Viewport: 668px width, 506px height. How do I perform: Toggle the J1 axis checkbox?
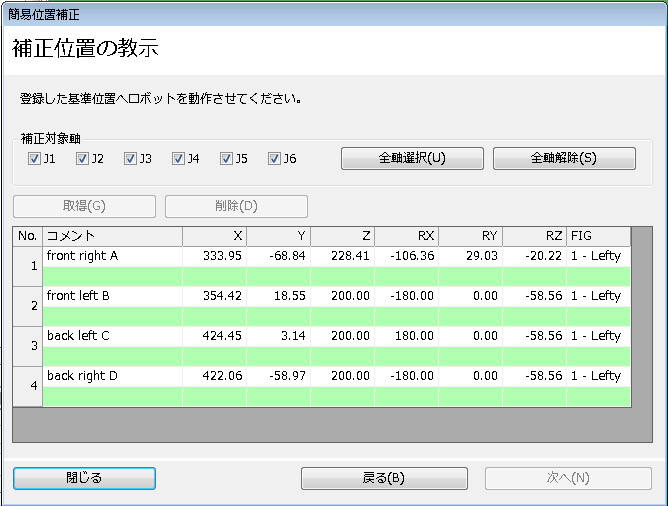point(34,159)
